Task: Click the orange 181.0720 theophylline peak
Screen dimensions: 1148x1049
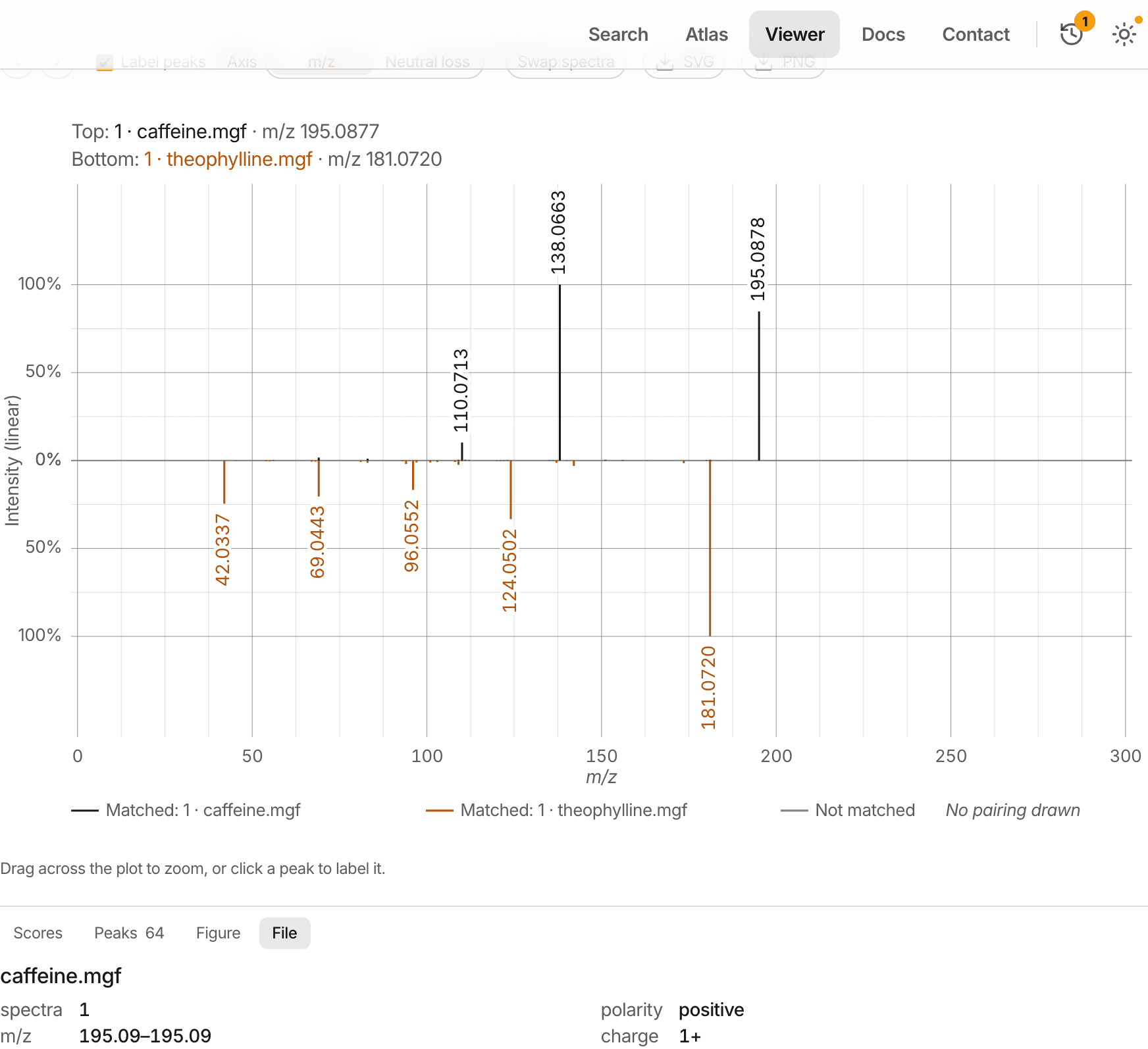Action: tap(710, 548)
